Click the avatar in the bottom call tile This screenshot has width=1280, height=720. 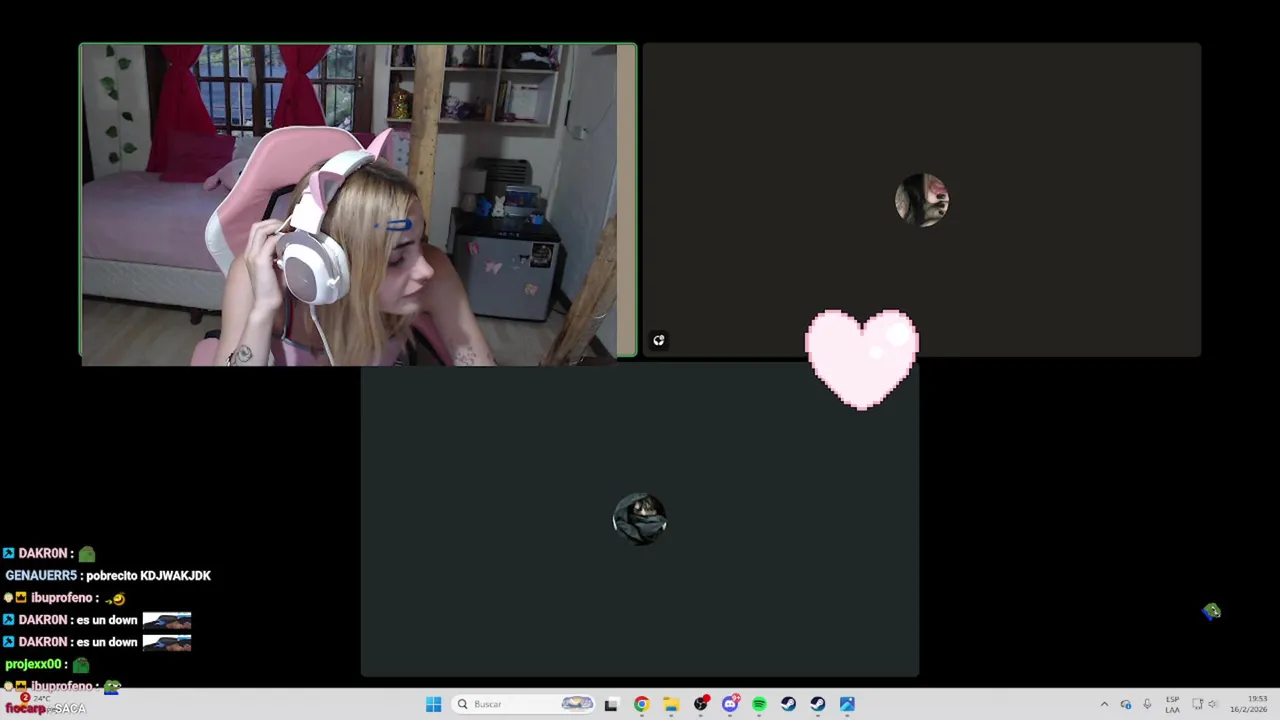tap(640, 519)
